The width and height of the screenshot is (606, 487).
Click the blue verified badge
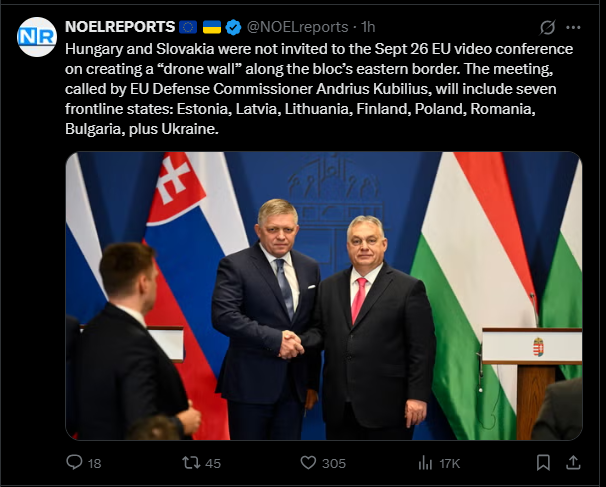(234, 27)
